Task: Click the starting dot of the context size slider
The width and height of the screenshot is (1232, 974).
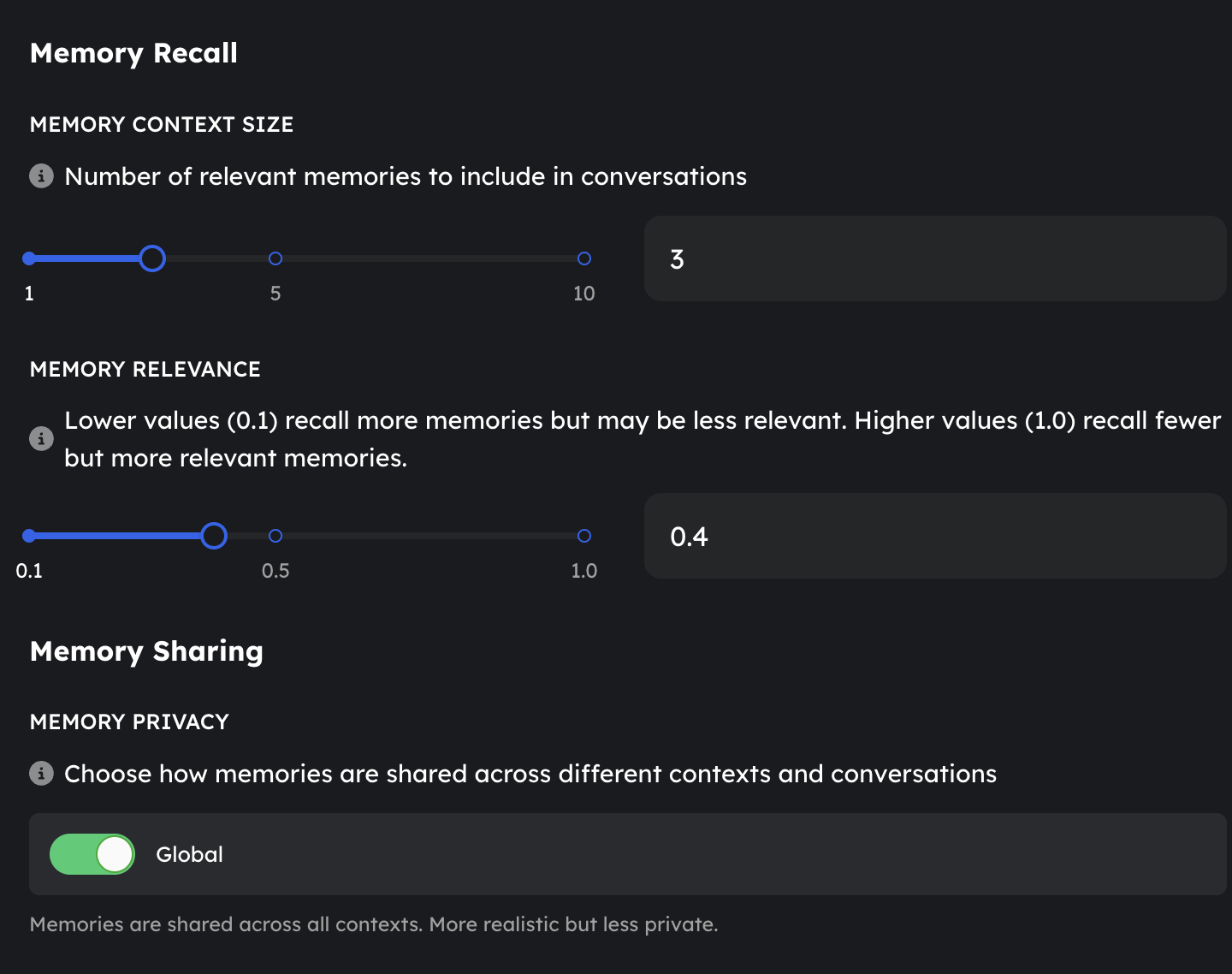Action: [x=29, y=258]
